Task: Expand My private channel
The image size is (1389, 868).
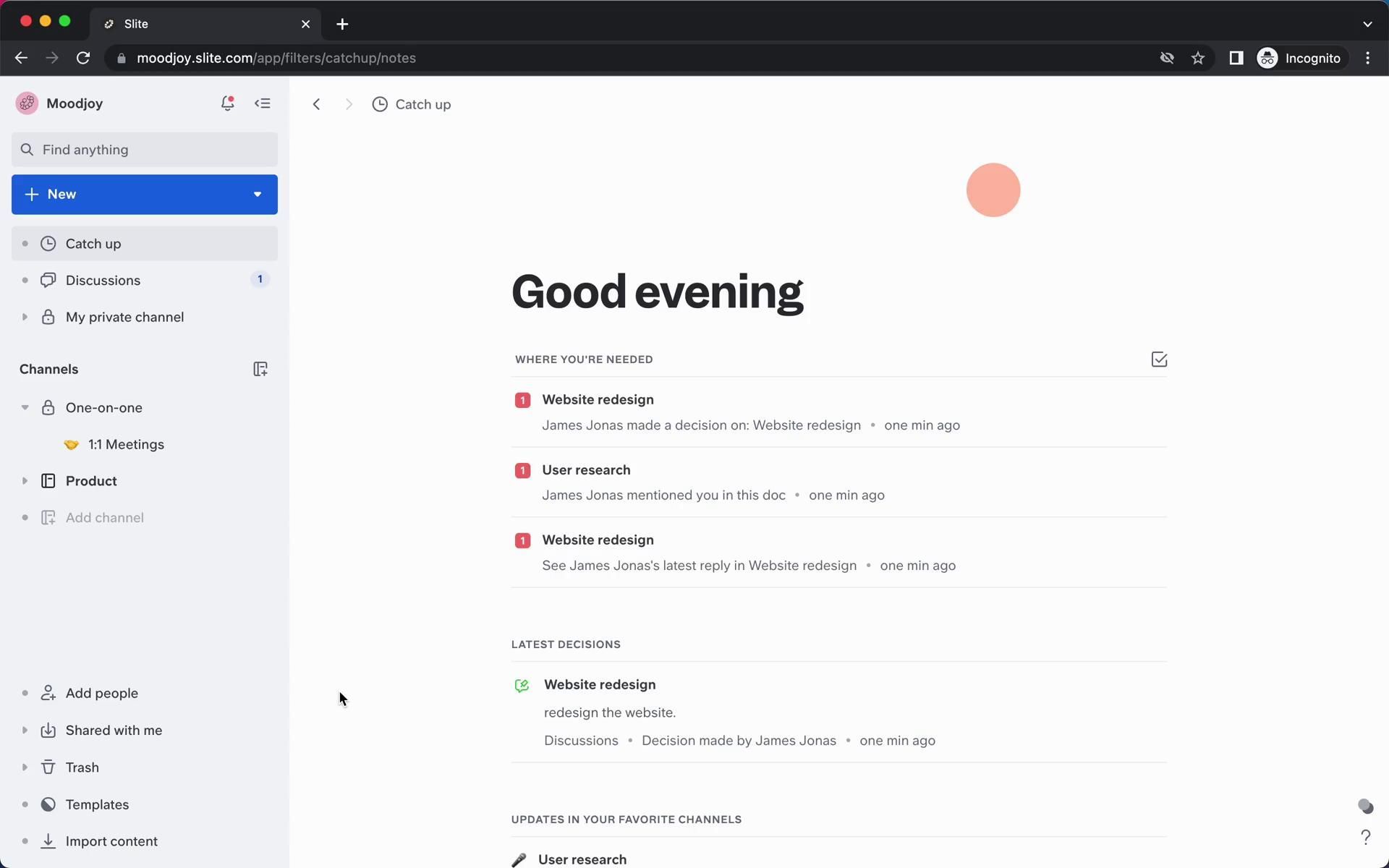Action: (25, 317)
